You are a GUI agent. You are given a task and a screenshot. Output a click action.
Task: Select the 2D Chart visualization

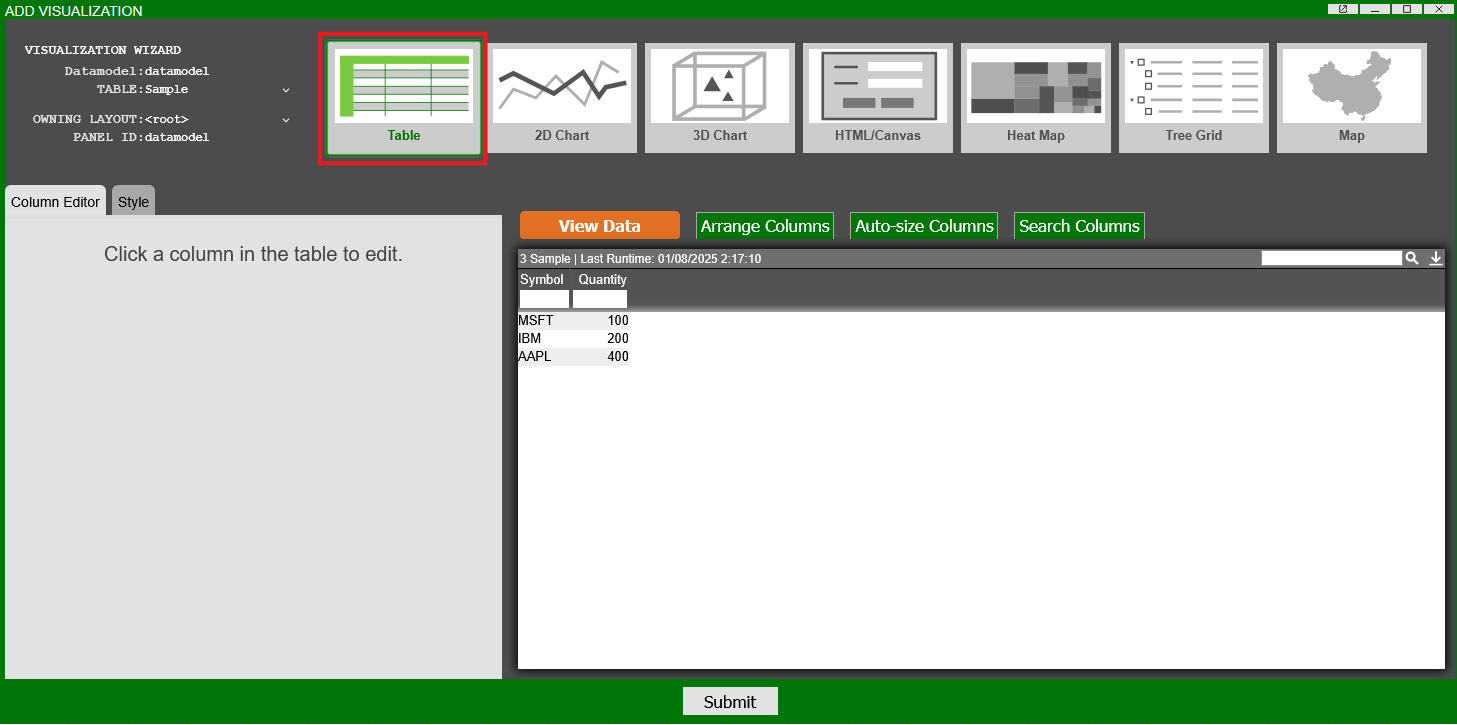point(562,97)
